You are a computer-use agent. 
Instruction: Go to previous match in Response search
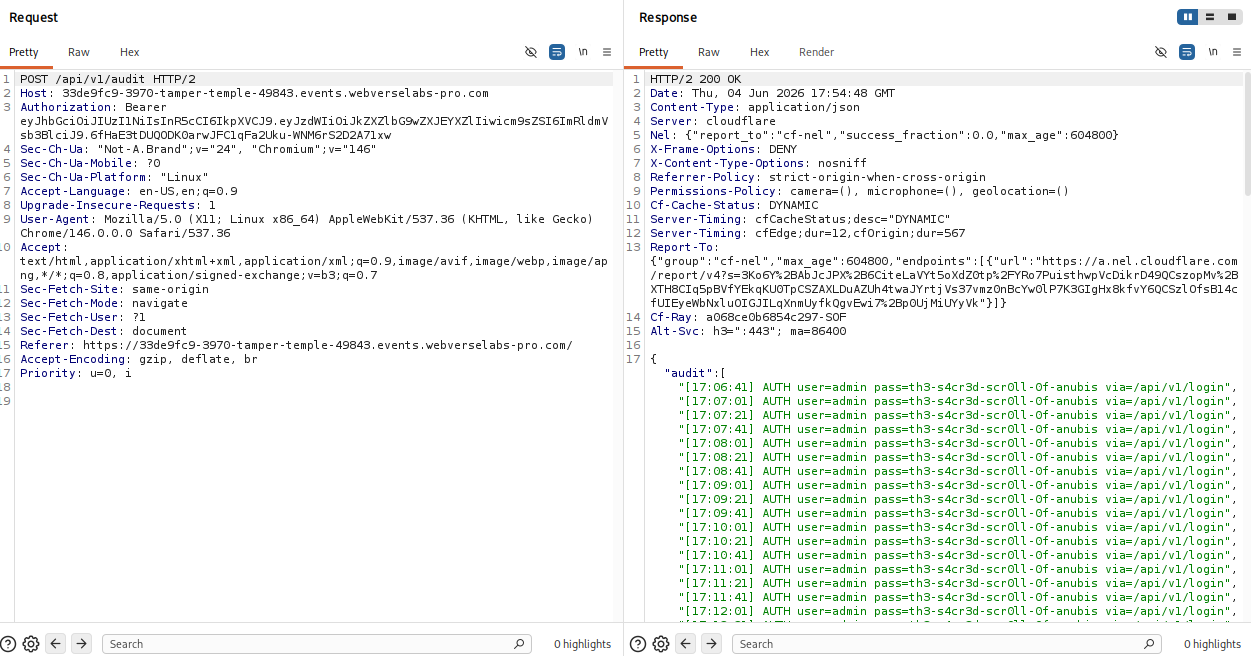tap(686, 644)
